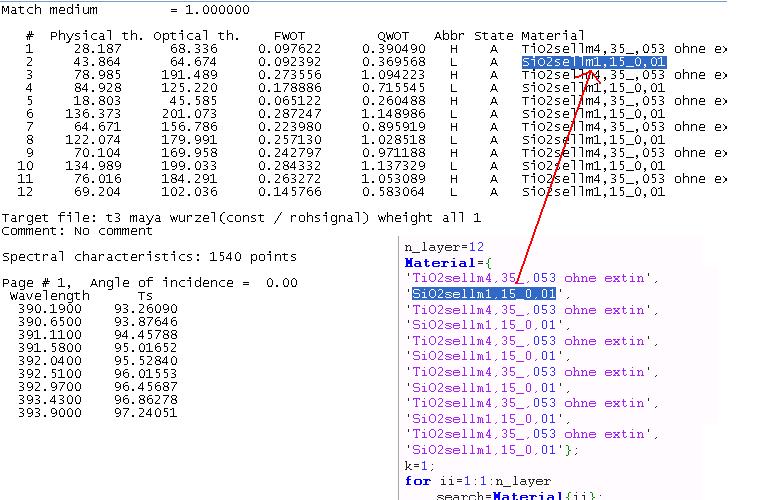Viewport: 759px width, 500px height.
Task: Click the physical thickness value 28.187
Action: tap(100, 49)
